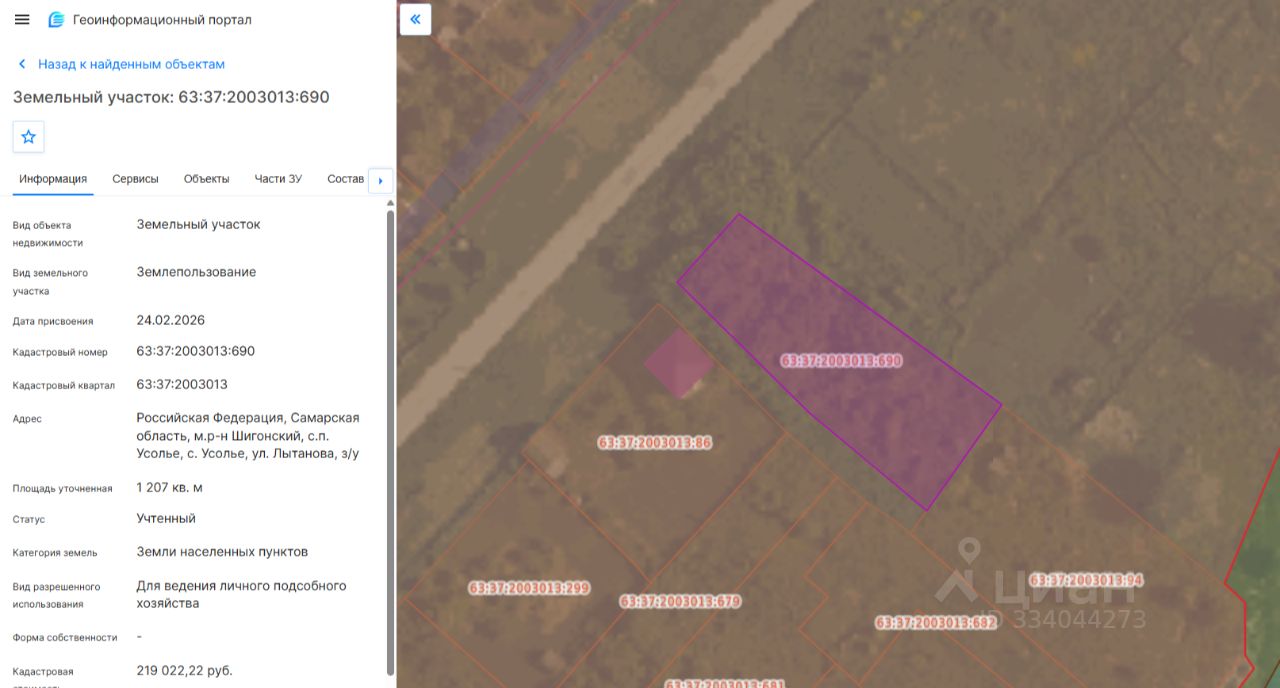Click the small shaded building polygon on map
The height and width of the screenshot is (688, 1280).
tap(678, 364)
